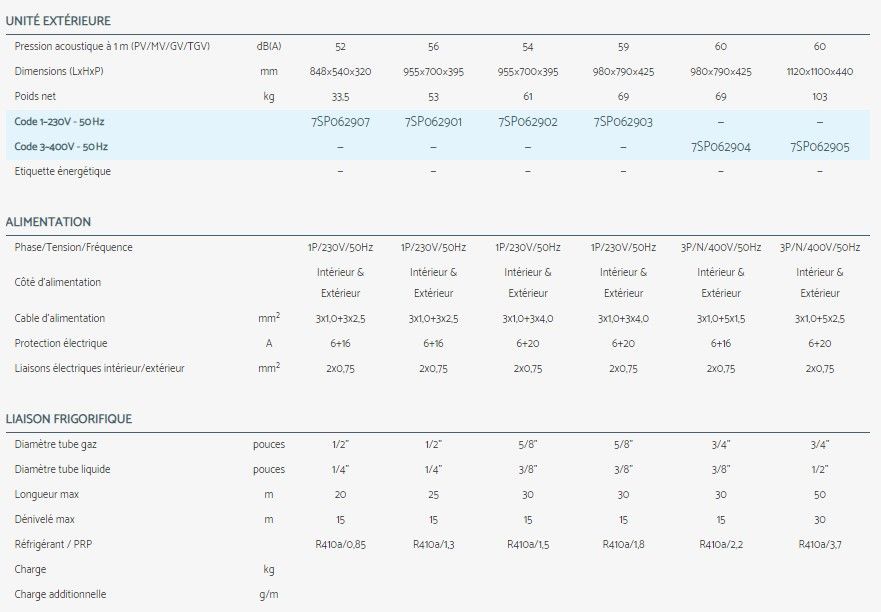Select product code 7SP062905
This screenshot has height=612, width=881.
(x=820, y=147)
